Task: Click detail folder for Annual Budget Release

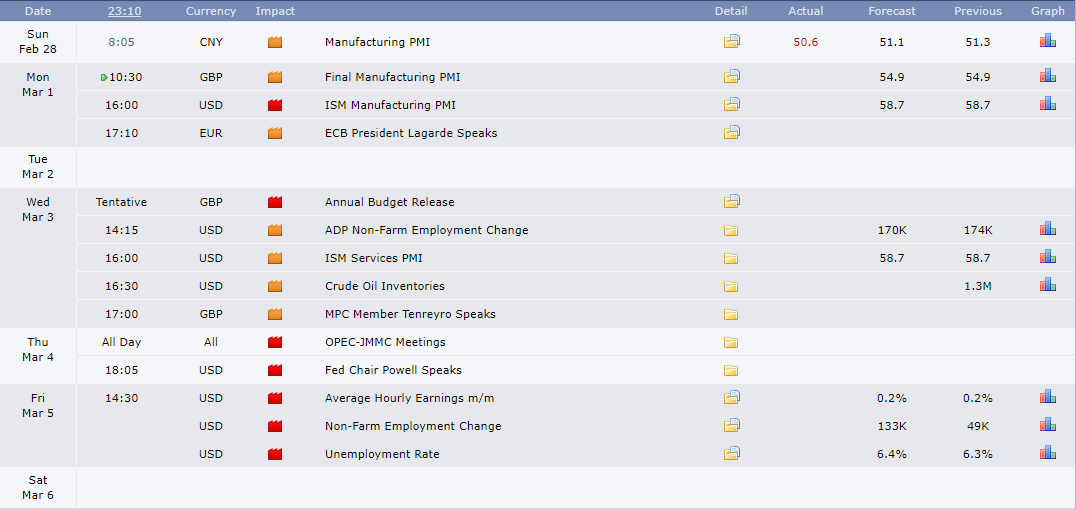Action: (732, 202)
